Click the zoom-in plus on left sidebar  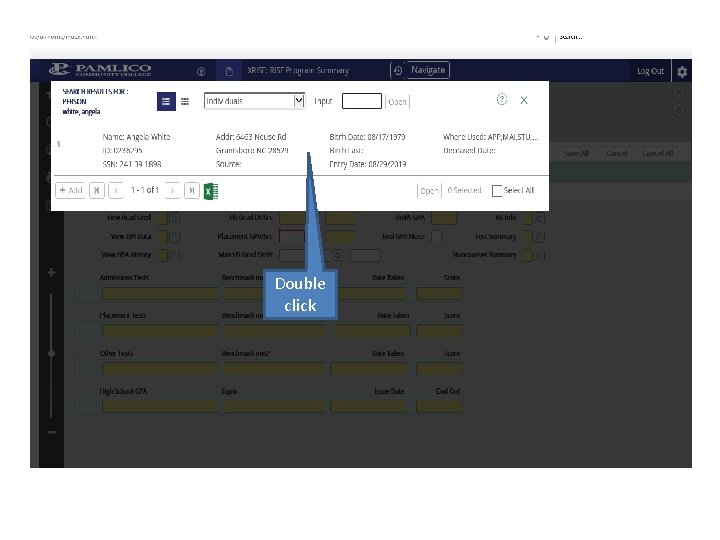(x=51, y=273)
